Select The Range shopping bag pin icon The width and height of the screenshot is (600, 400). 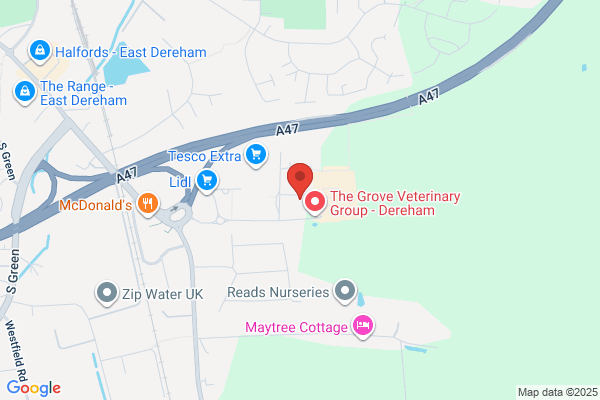25,93
